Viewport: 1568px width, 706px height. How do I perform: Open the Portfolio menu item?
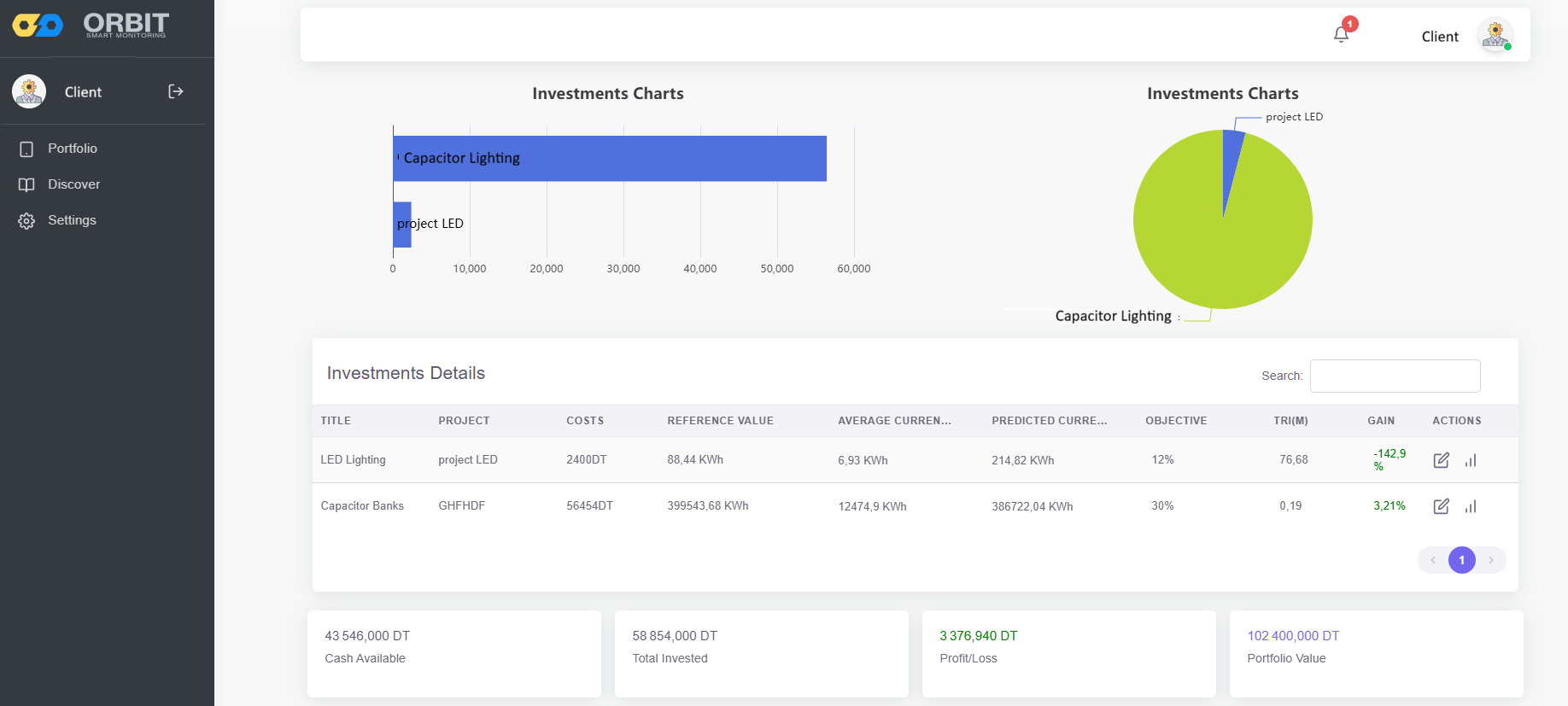73,149
